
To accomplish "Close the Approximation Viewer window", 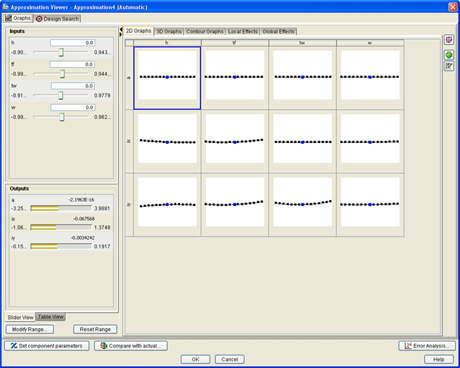I will coord(453,7).
